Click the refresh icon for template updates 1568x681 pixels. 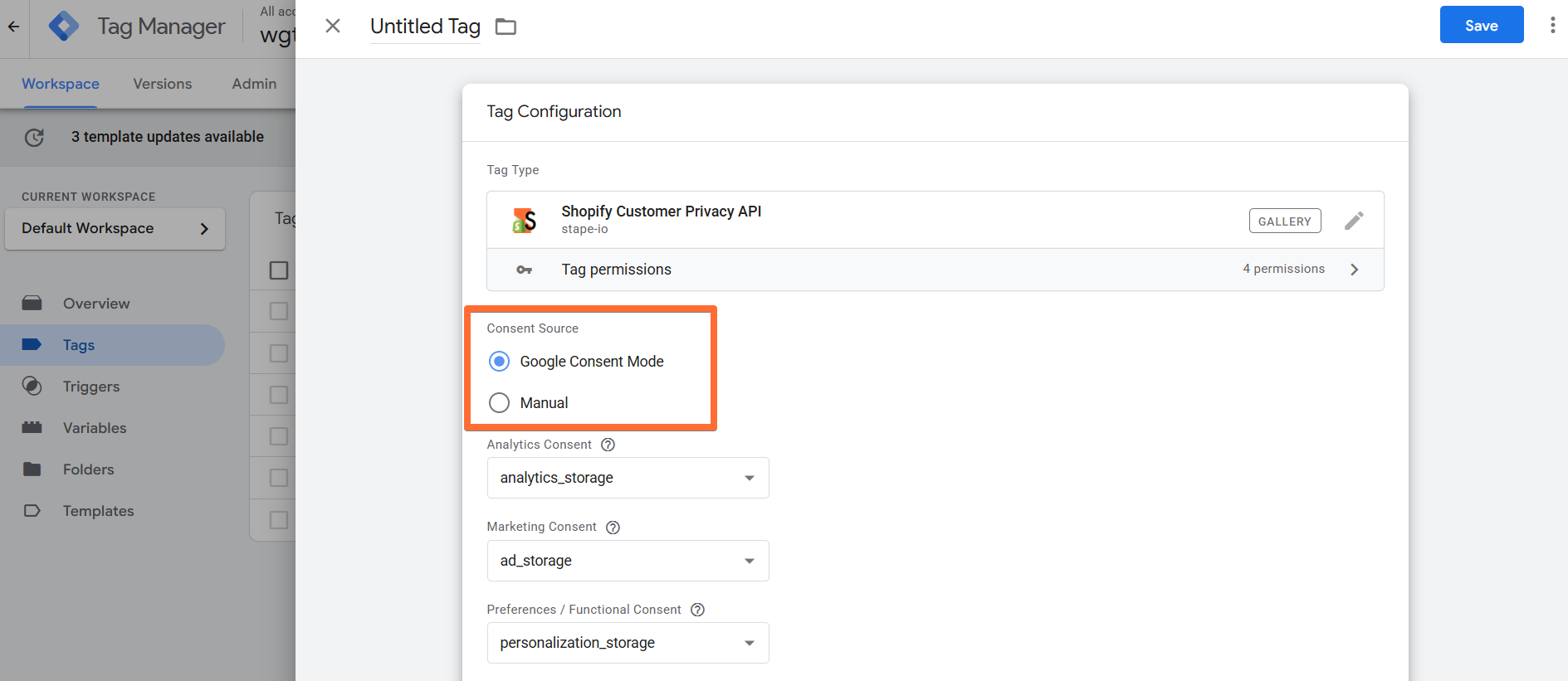pos(34,138)
